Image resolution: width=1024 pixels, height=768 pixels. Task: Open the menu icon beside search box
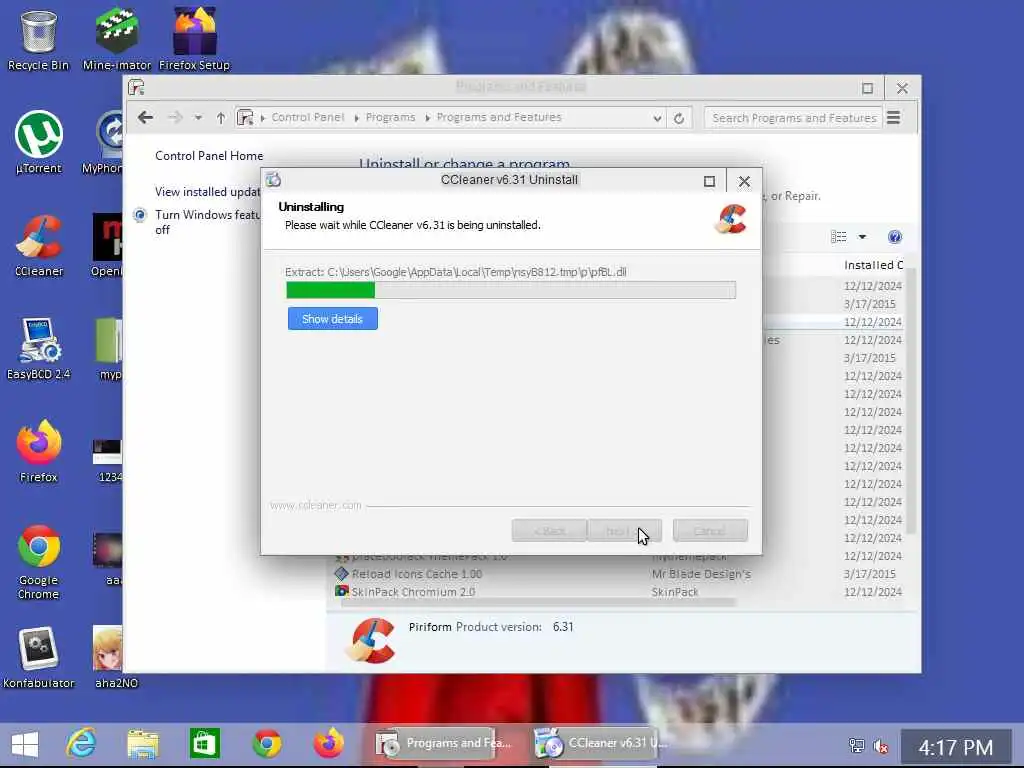[x=893, y=118]
